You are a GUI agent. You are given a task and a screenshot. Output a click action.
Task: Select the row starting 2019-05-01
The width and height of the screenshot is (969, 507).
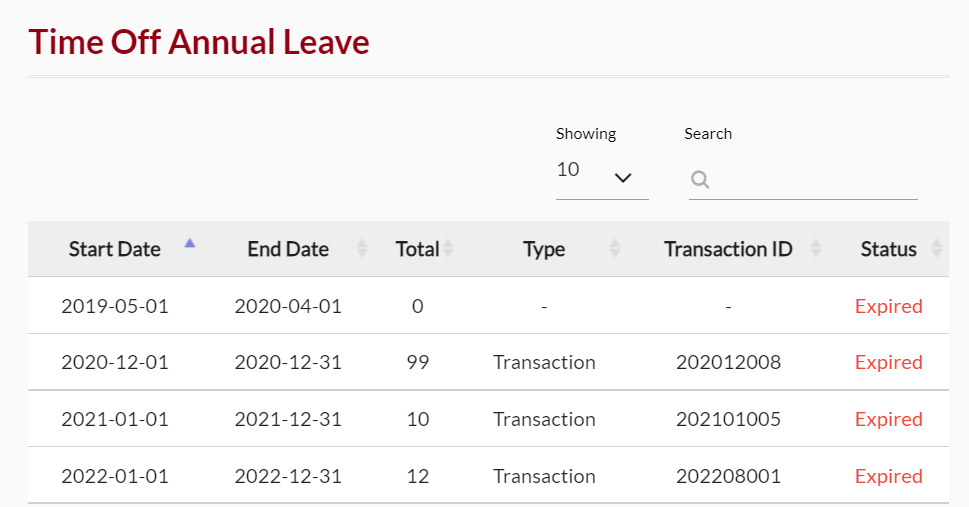pos(488,305)
